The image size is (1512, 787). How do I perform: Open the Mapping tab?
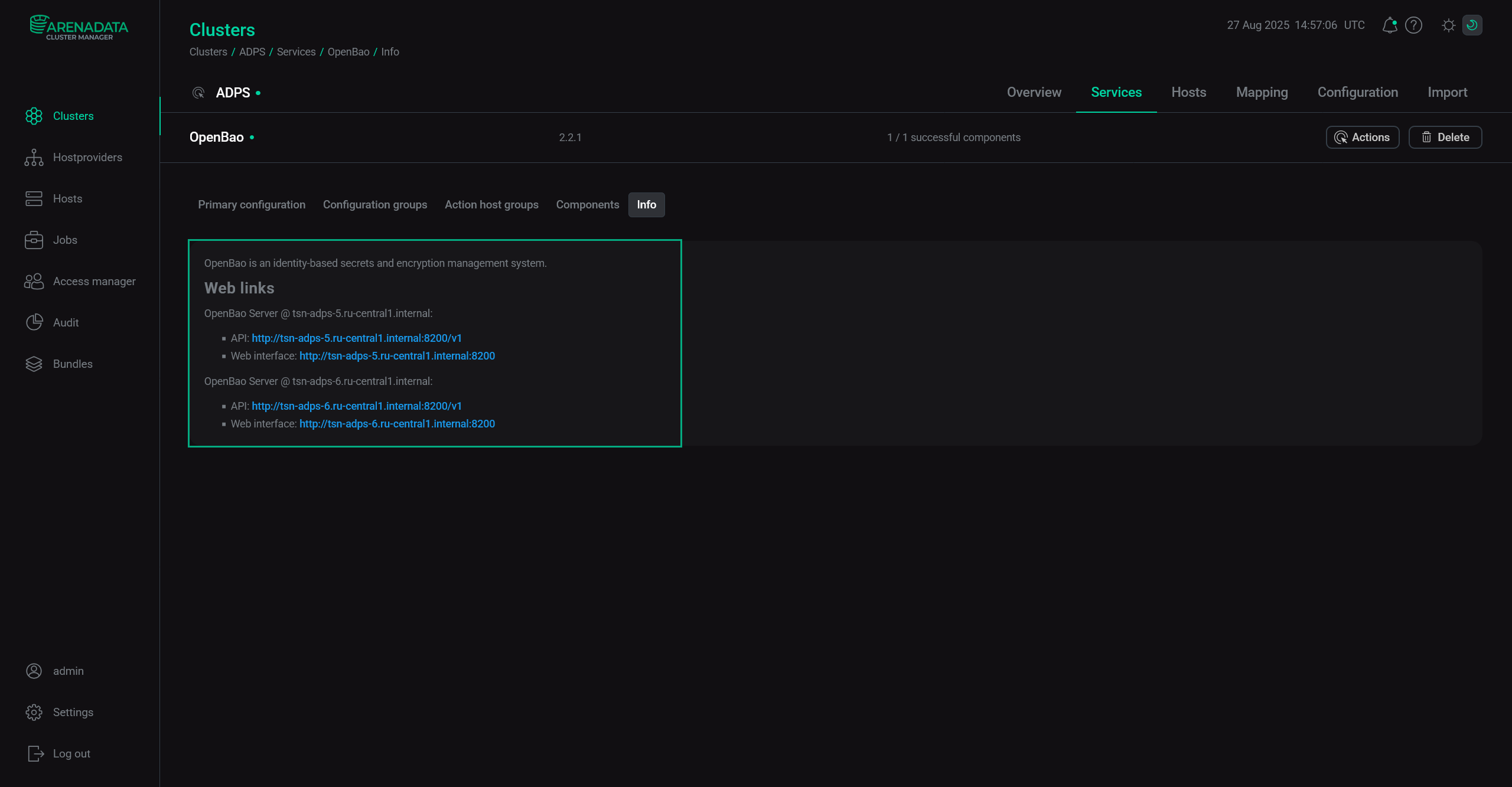(x=1262, y=92)
